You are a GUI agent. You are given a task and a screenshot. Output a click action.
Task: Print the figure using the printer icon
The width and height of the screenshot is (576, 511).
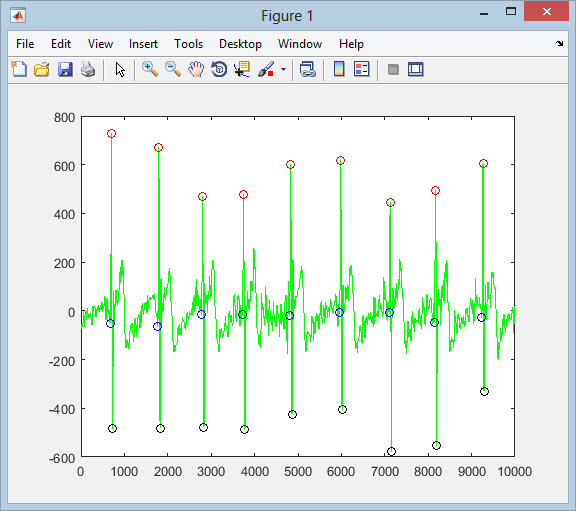coord(88,69)
